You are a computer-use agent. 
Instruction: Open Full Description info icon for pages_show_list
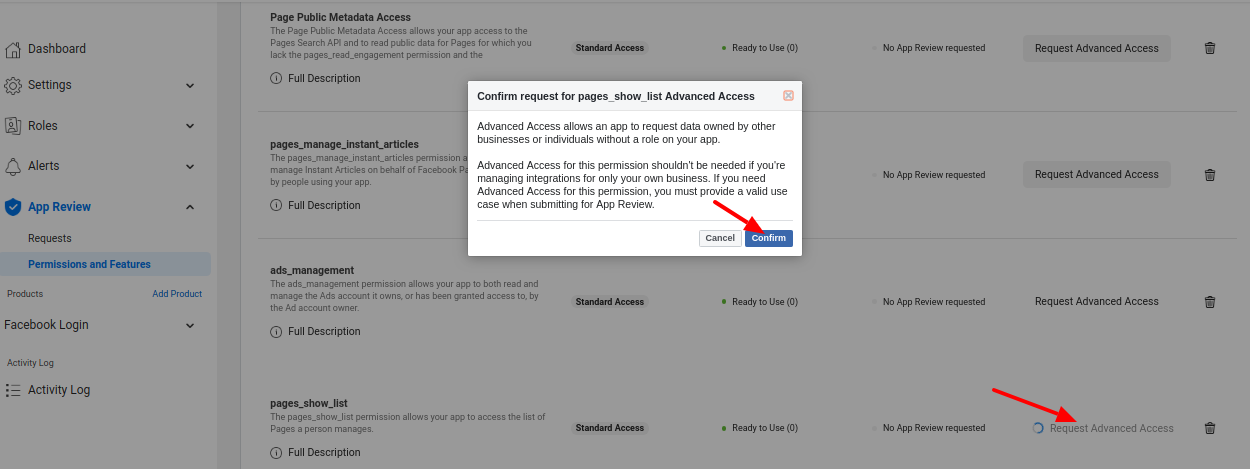point(276,452)
